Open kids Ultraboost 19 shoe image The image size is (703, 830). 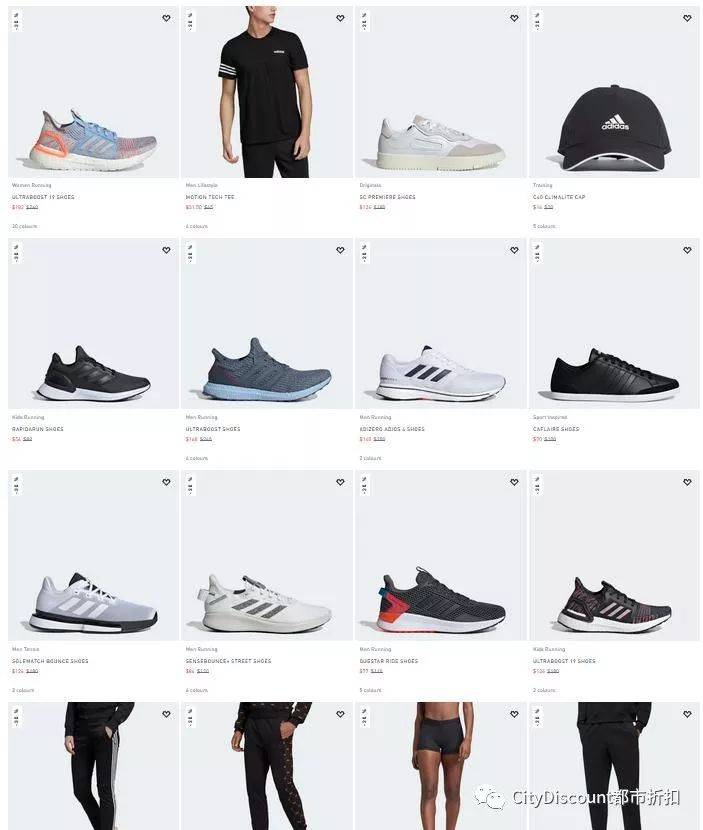(615, 555)
